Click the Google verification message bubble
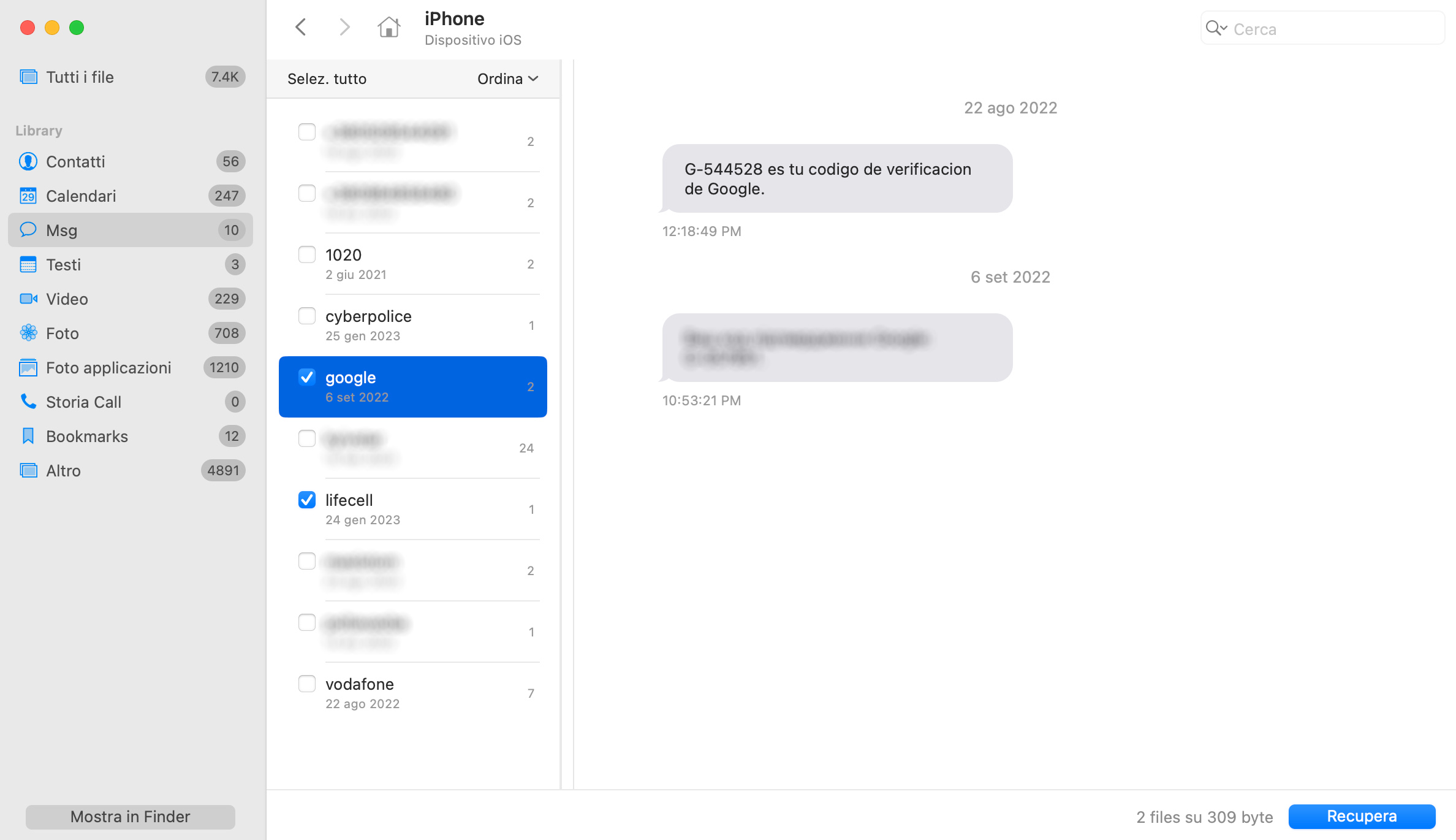This screenshot has height=840, width=1456. coord(837,178)
